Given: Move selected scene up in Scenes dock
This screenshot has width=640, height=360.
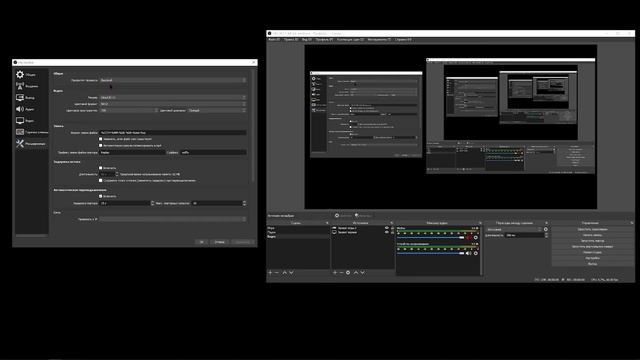Looking at the screenshot, I should (x=284, y=272).
